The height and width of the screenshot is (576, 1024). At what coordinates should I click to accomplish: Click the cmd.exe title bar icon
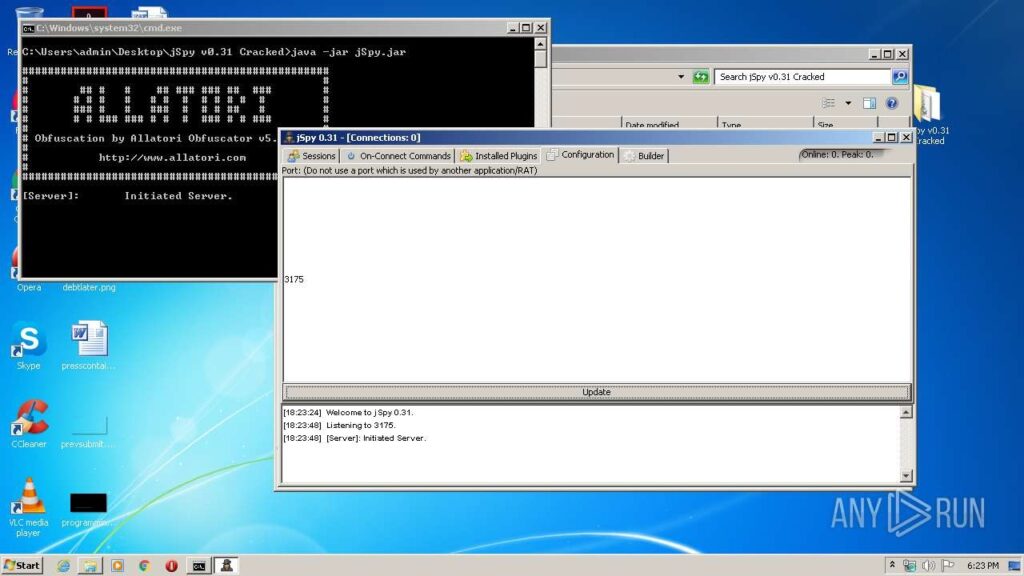[x=28, y=28]
